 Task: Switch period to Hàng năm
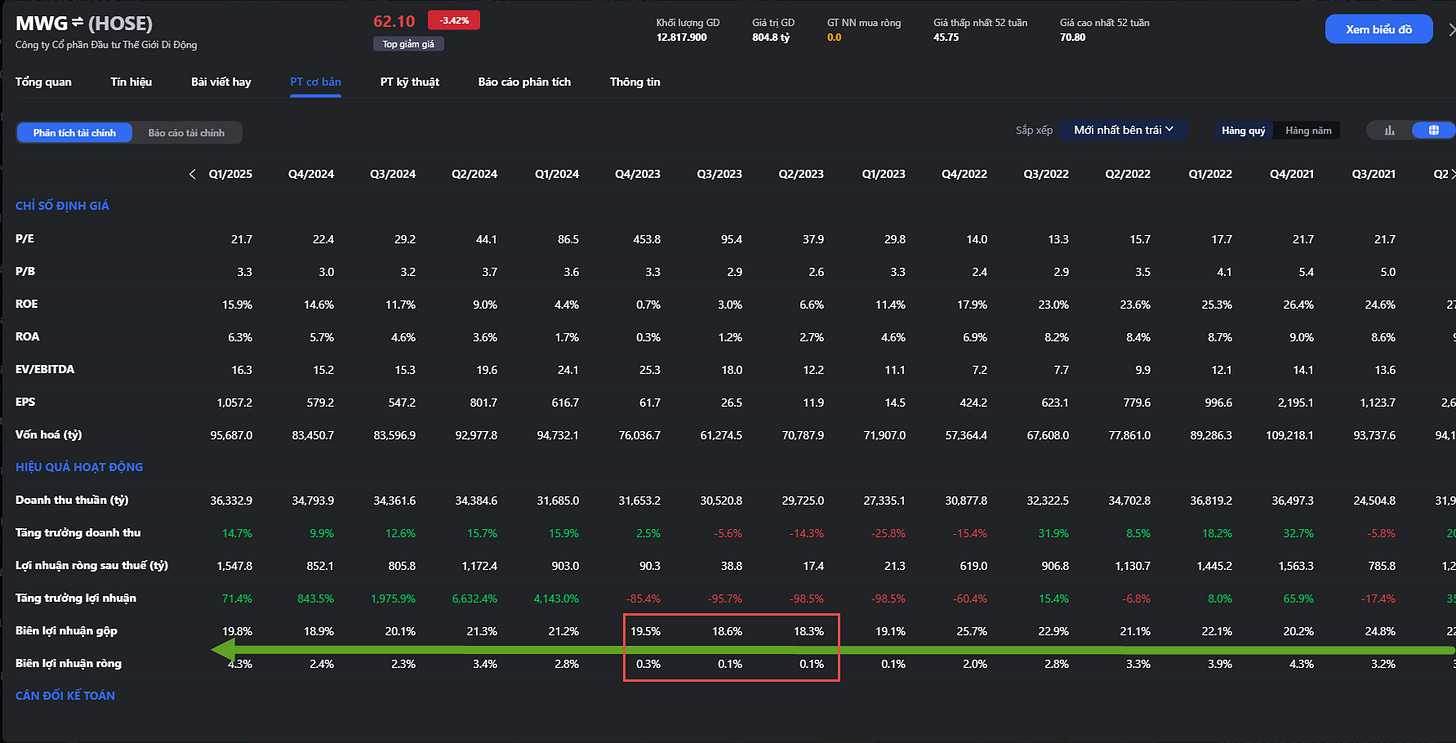pos(1308,131)
